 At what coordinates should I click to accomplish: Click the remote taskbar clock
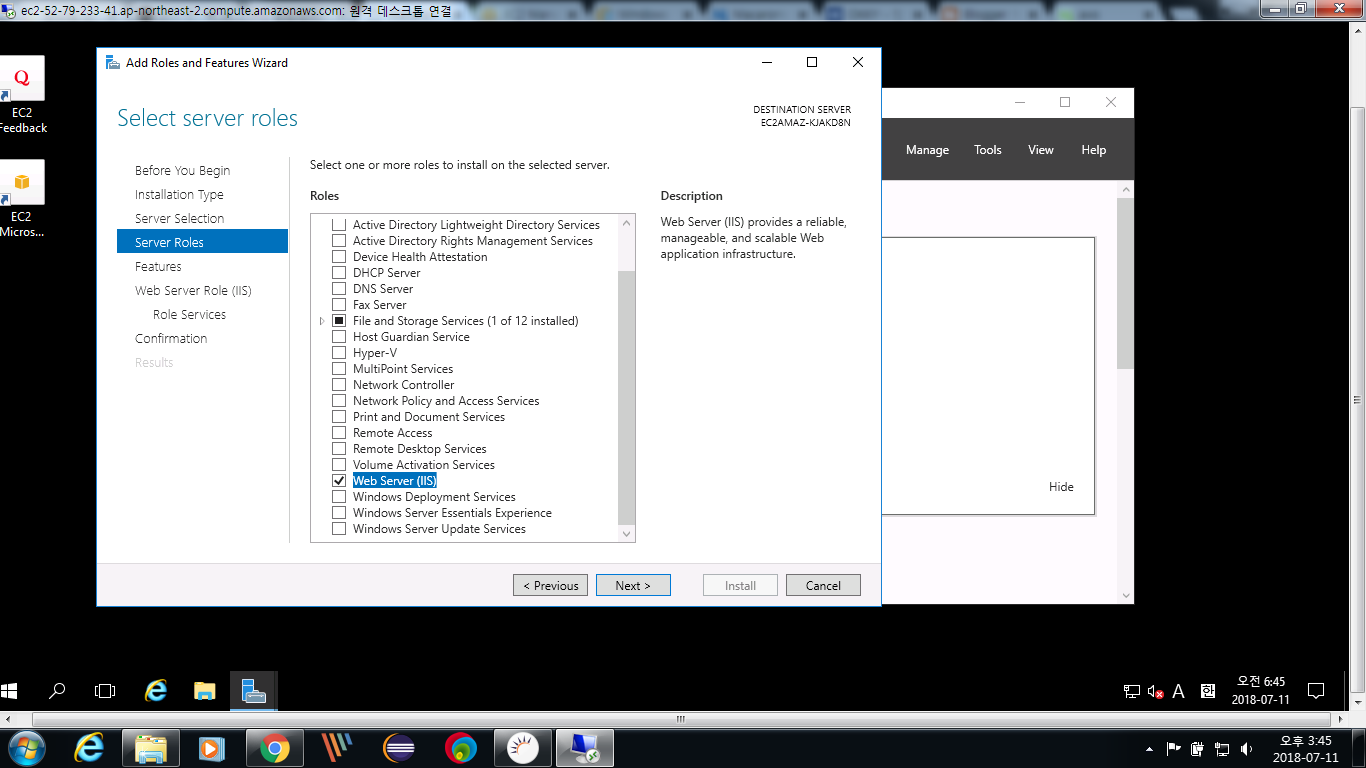1260,691
